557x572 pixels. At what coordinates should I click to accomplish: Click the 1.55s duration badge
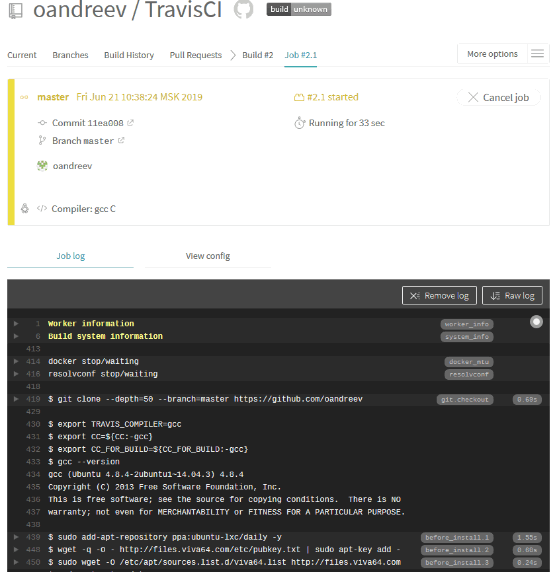click(x=527, y=537)
